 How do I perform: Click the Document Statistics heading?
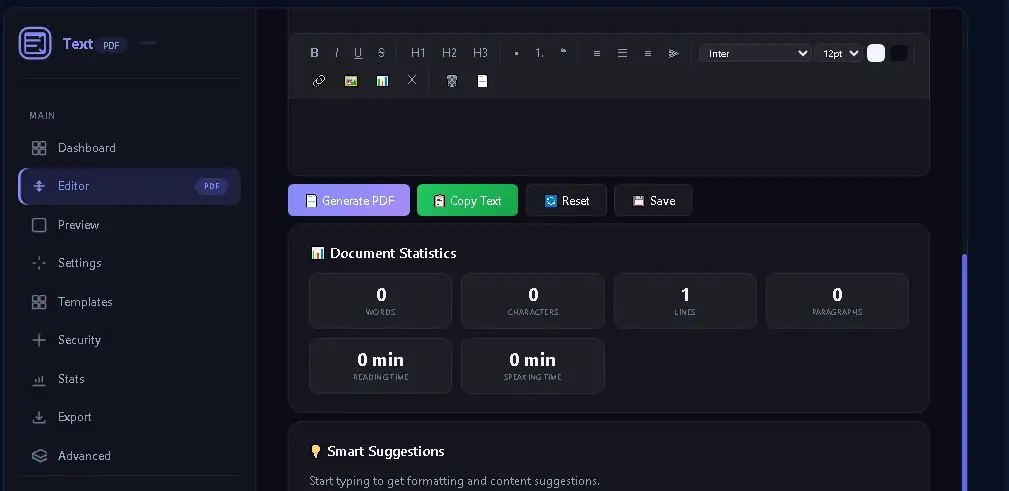[x=384, y=253]
